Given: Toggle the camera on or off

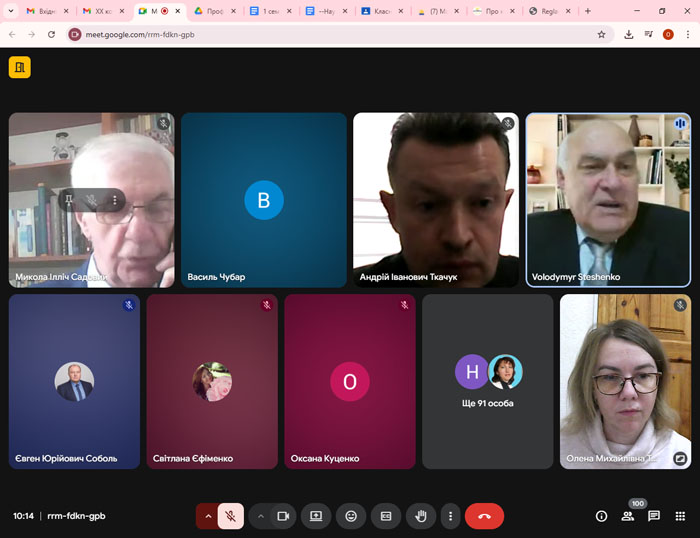Looking at the screenshot, I should pyautogui.click(x=283, y=516).
